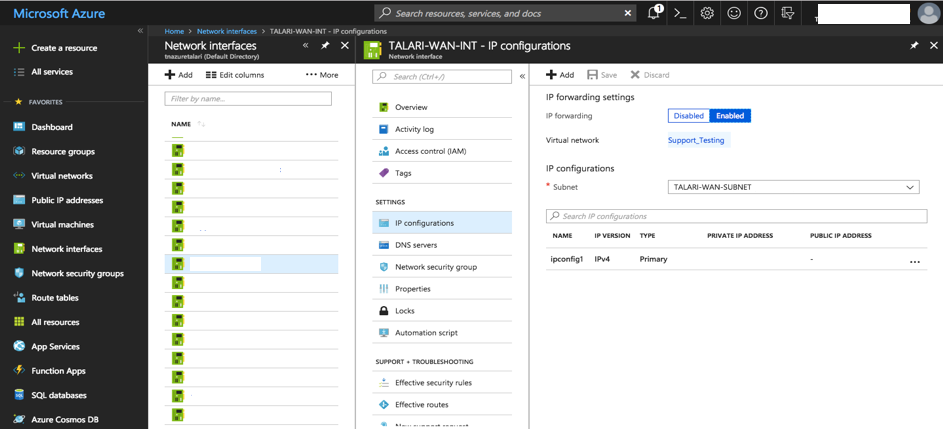
Task: Clear the top search box with X
Action: coord(628,13)
